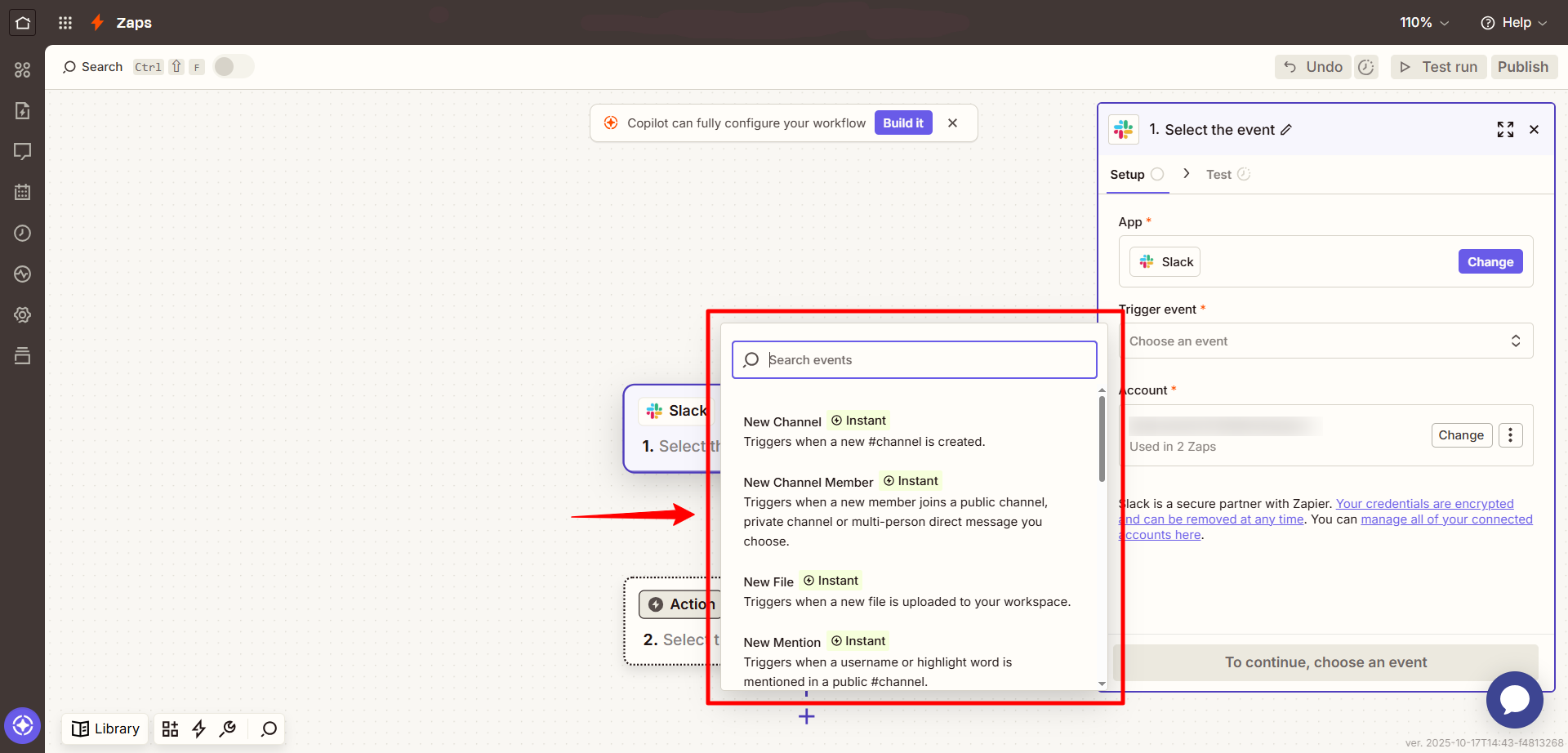Click To continue, choose an event button
The width and height of the screenshot is (1568, 753).
[x=1325, y=662]
